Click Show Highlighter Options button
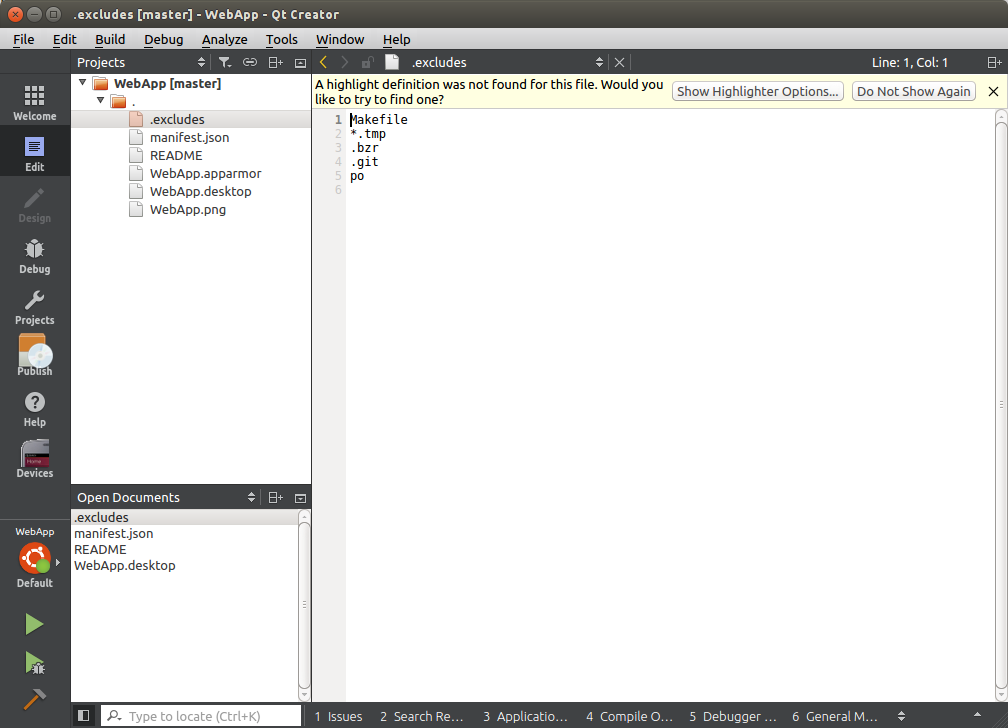This screenshot has height=728, width=1008. click(x=757, y=91)
